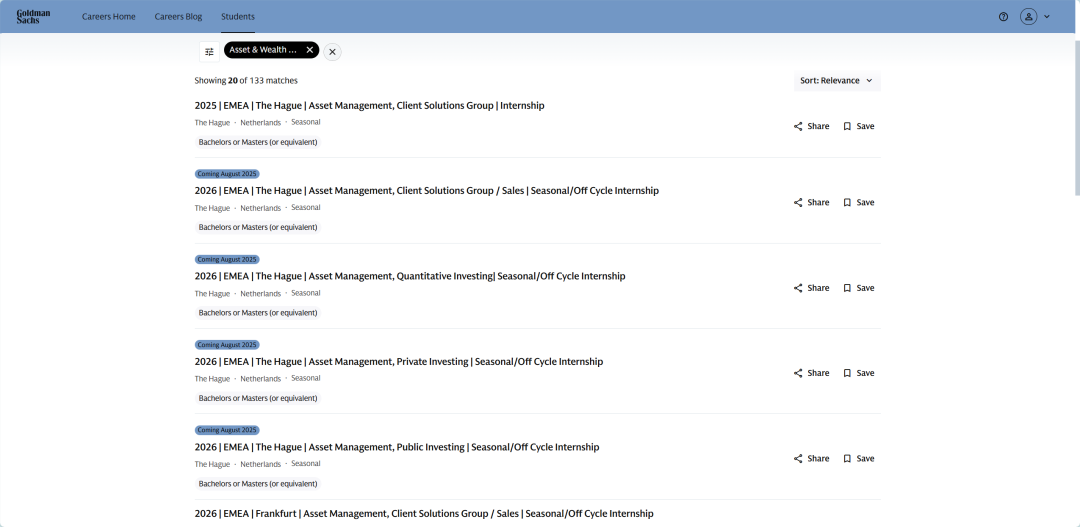Go to Careers Home

(x=109, y=17)
